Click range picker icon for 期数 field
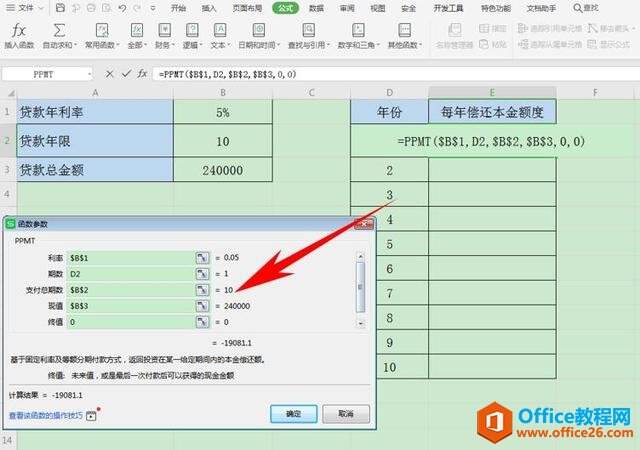This screenshot has height=450, width=640. (202, 274)
